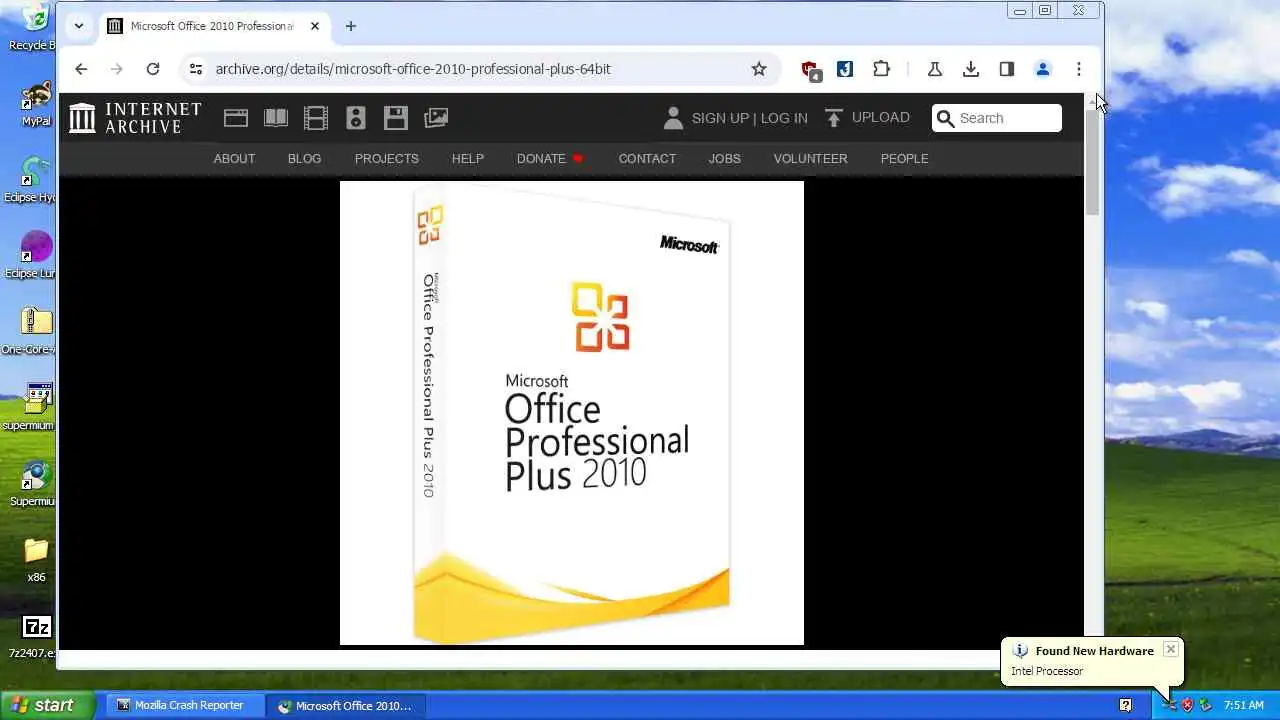This screenshot has width=1280, height=720.
Task: Show browser downloads
Action: pyautogui.click(x=970, y=69)
